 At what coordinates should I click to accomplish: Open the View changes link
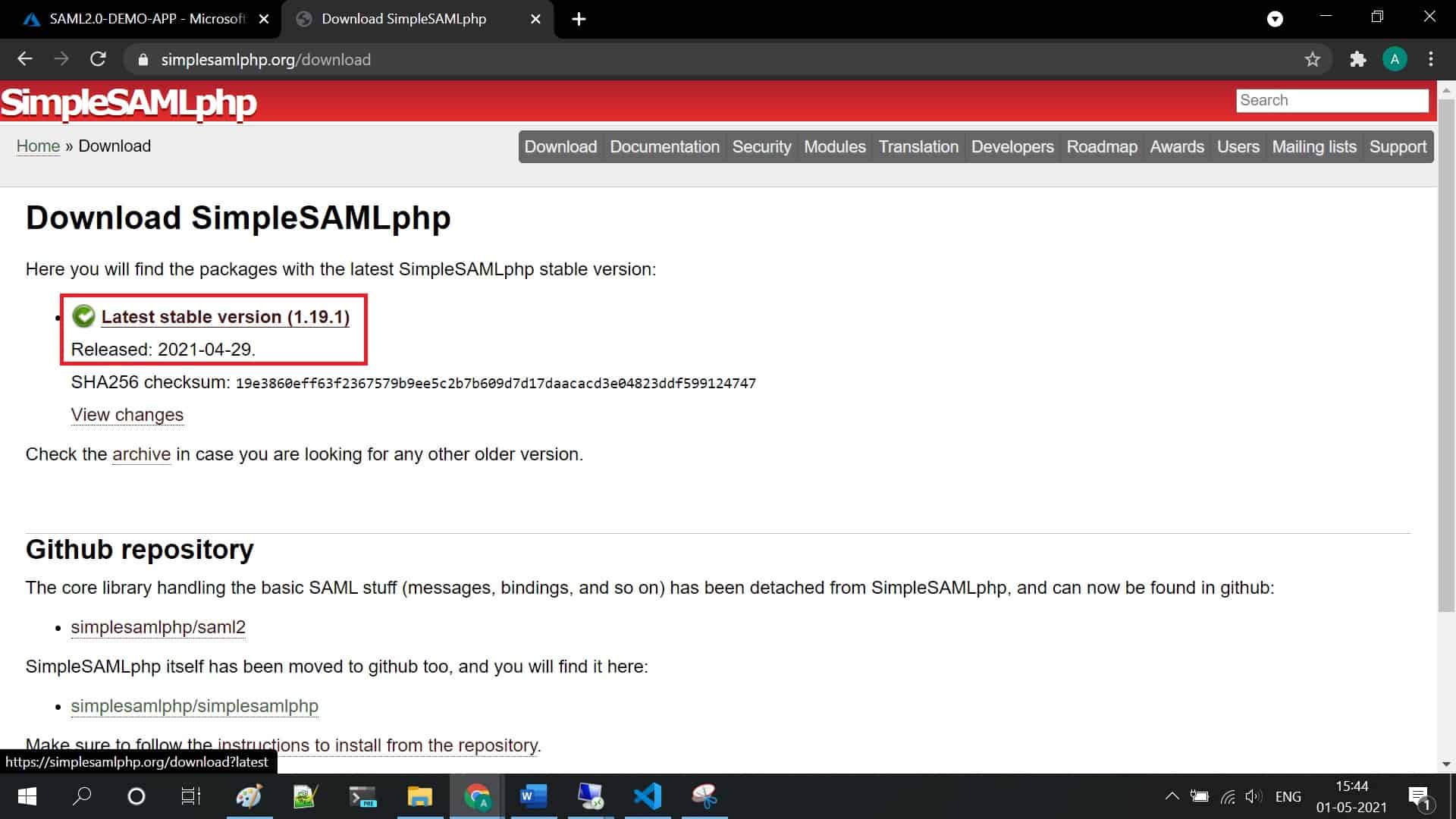point(127,415)
